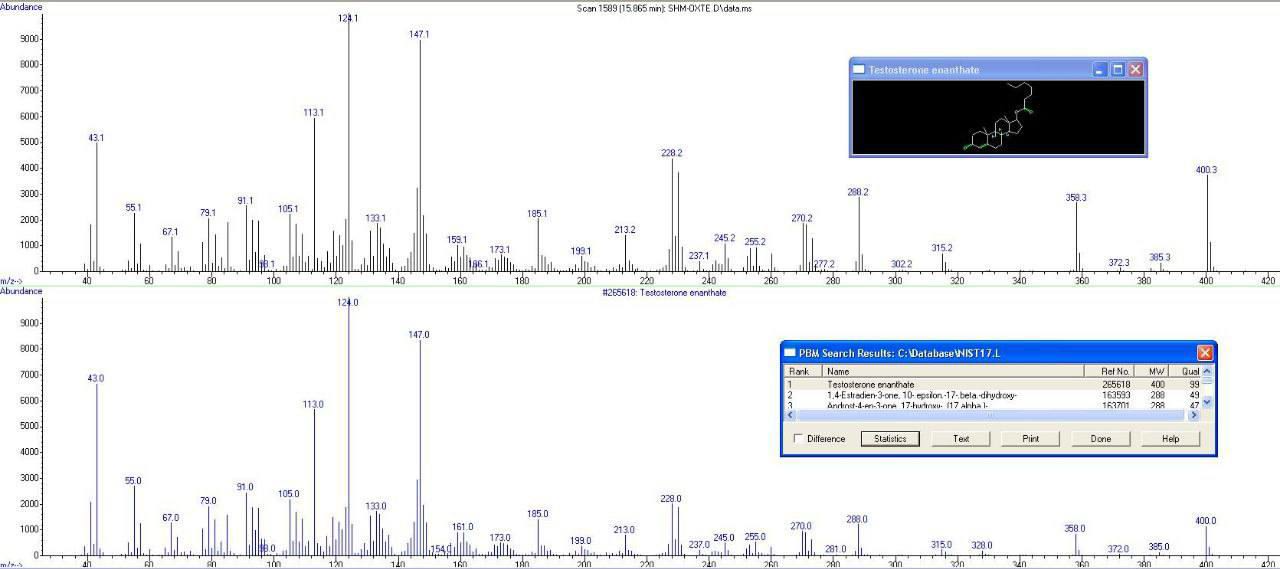Screen dimensions: 1280x569
Task: Click the MW column header
Action: click(x=1157, y=371)
